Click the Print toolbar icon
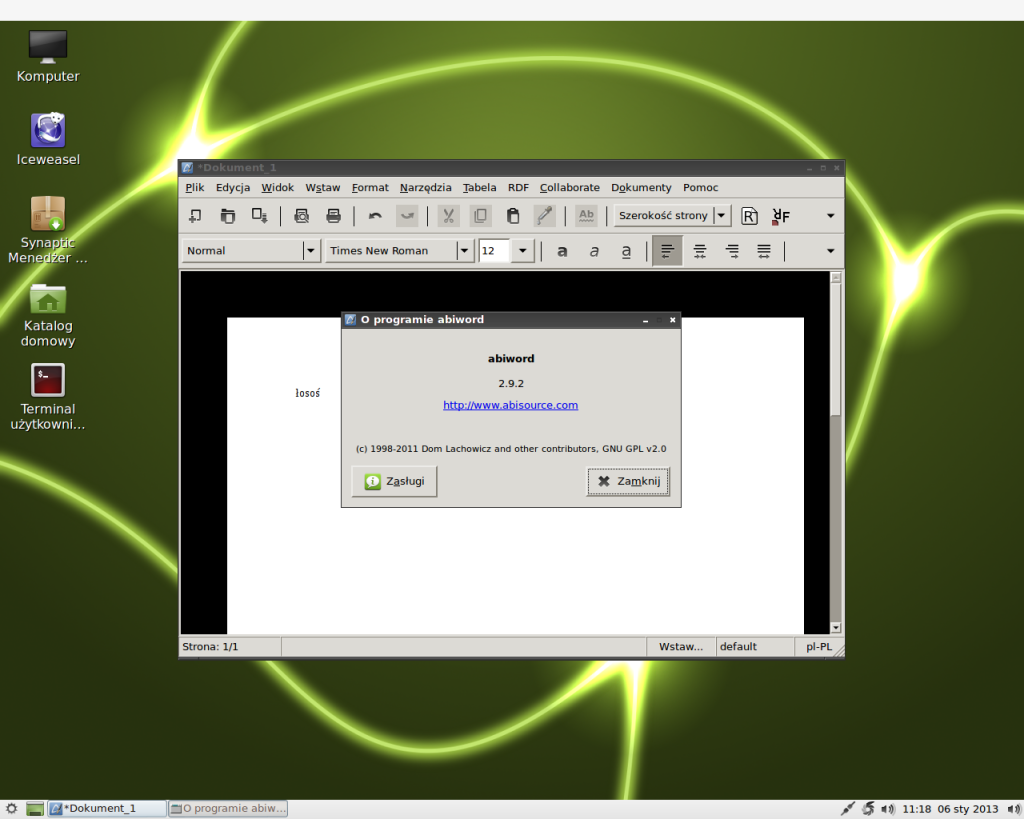The image size is (1024, 819). pyautogui.click(x=333, y=216)
